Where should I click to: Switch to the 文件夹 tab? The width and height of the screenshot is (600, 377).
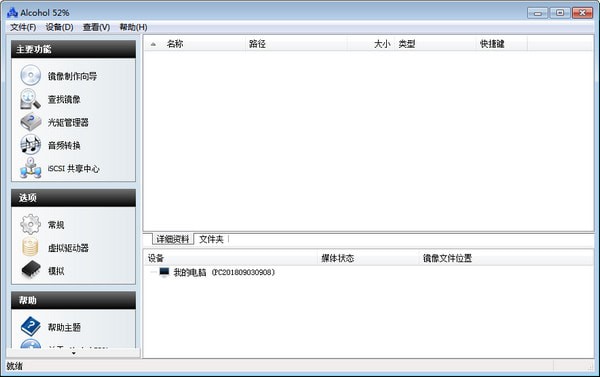click(211, 239)
